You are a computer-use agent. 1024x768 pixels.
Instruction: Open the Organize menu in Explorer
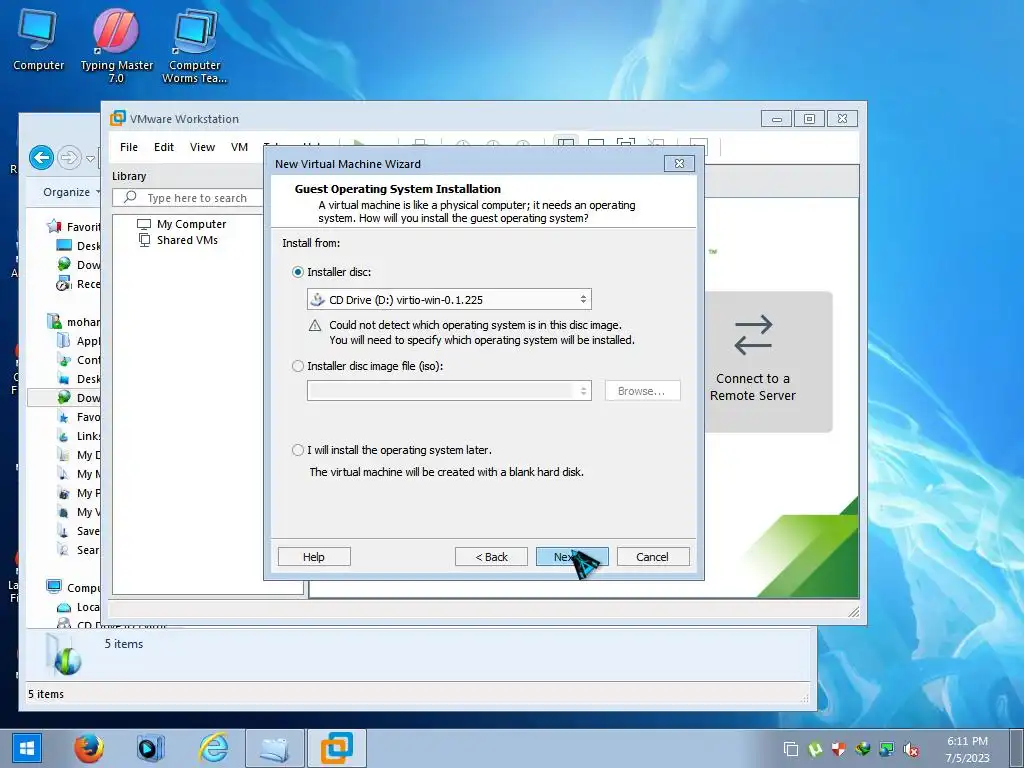71,192
